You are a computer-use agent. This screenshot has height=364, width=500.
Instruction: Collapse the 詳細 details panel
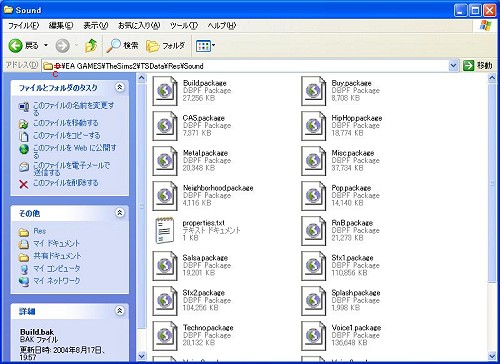(x=119, y=311)
